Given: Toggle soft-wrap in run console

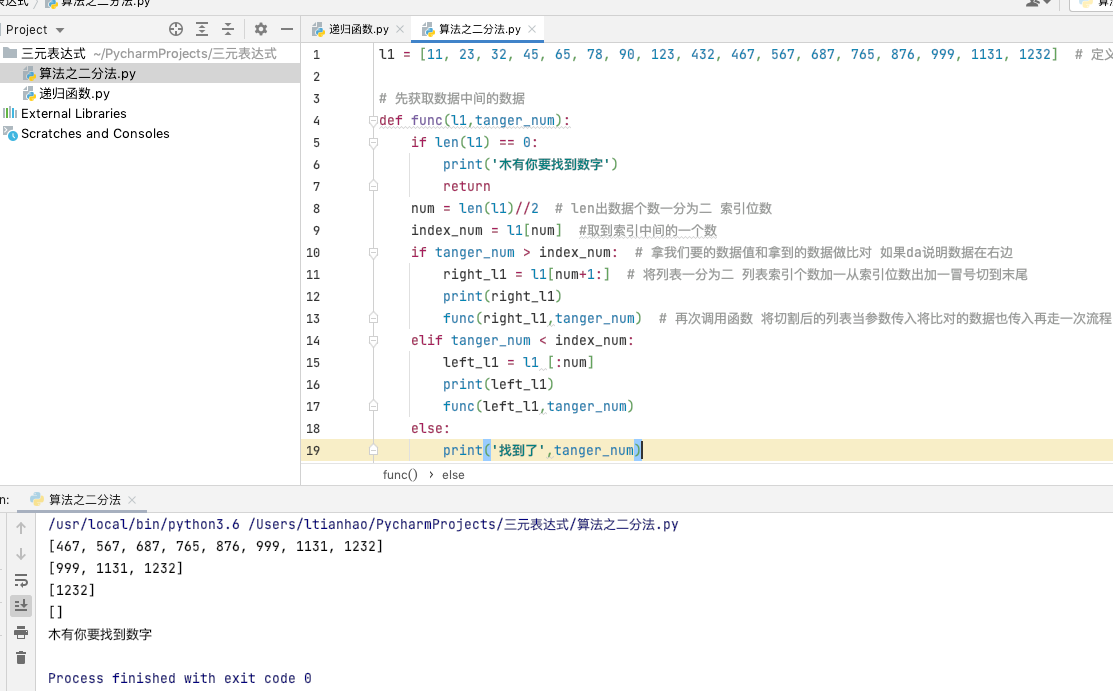Looking at the screenshot, I should point(21,580).
